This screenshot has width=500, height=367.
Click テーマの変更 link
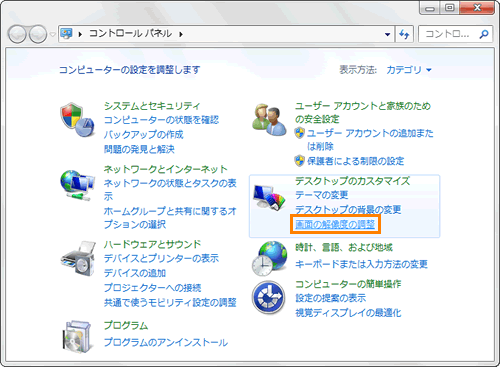click(322, 195)
